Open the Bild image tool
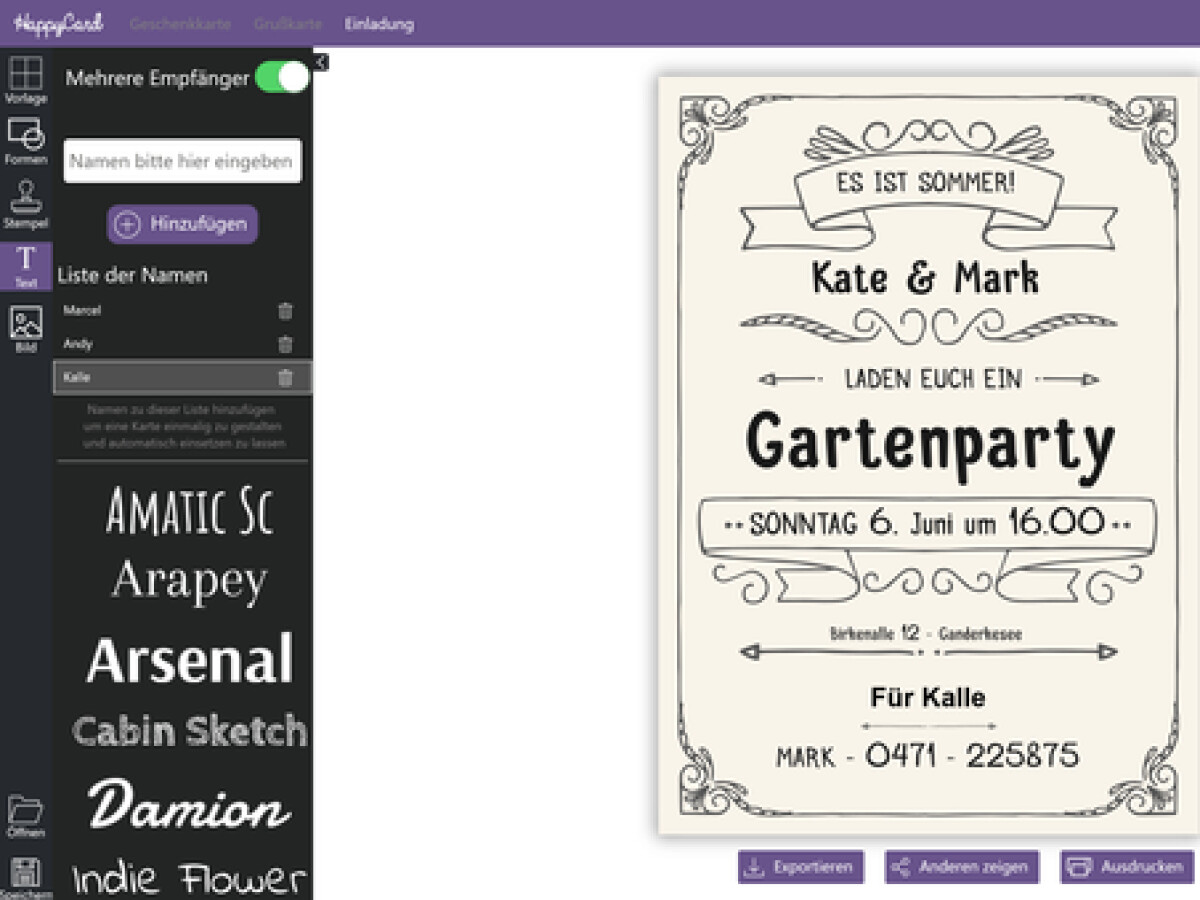 [26, 329]
